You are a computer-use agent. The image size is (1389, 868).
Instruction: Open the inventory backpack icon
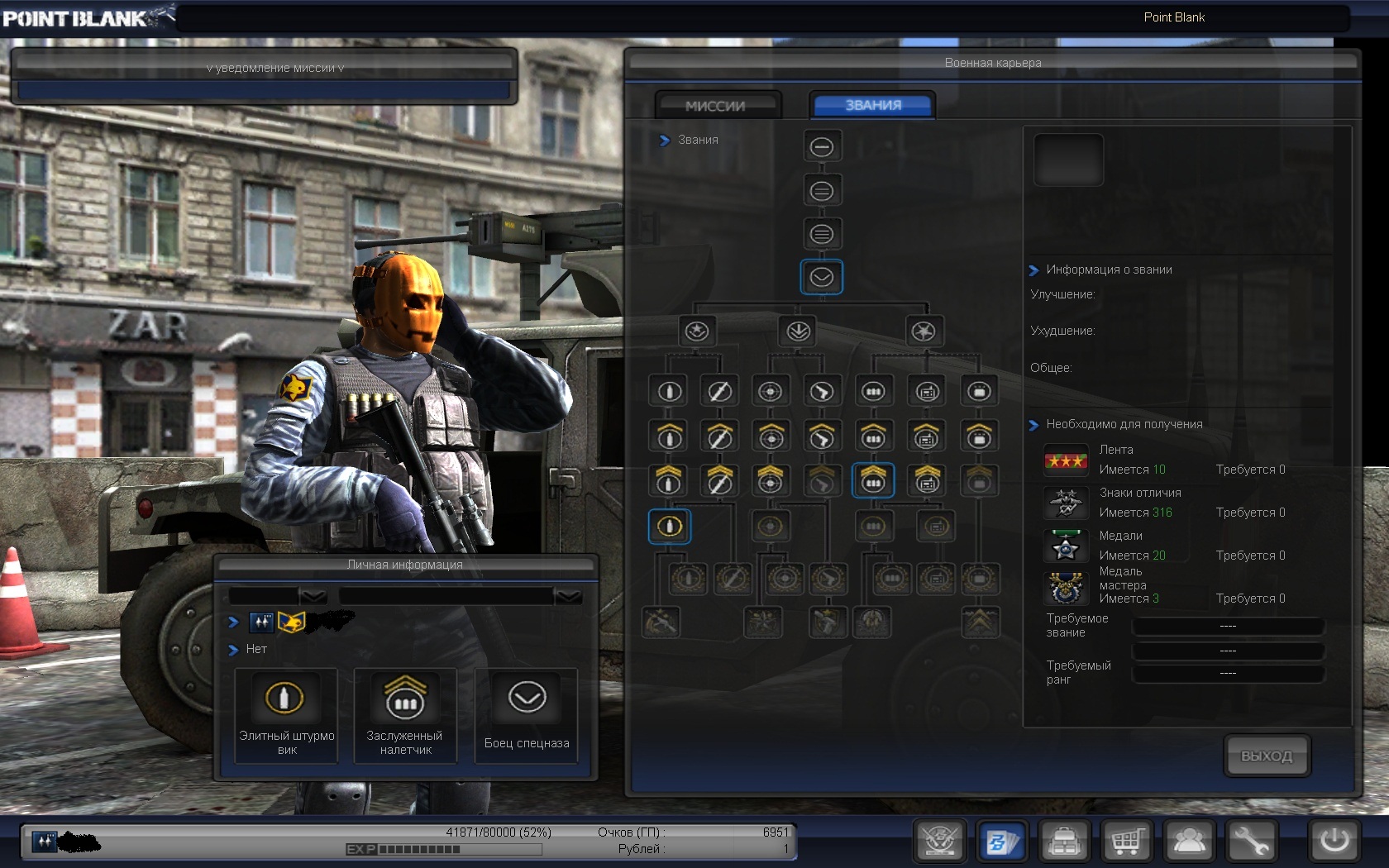pyautogui.click(x=1064, y=842)
